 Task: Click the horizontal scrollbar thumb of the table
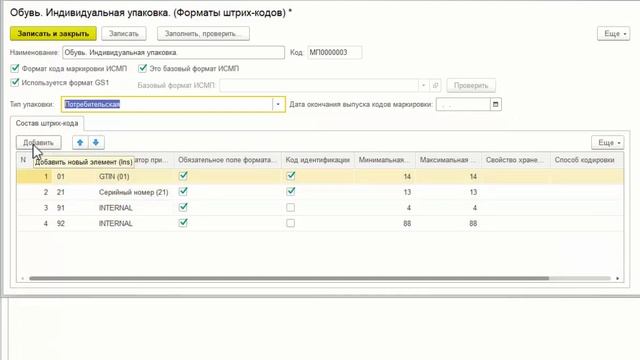(289, 278)
